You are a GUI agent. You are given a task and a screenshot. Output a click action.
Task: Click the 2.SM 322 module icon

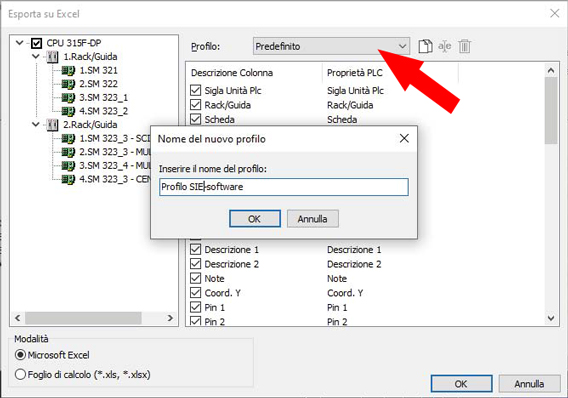pos(68,84)
